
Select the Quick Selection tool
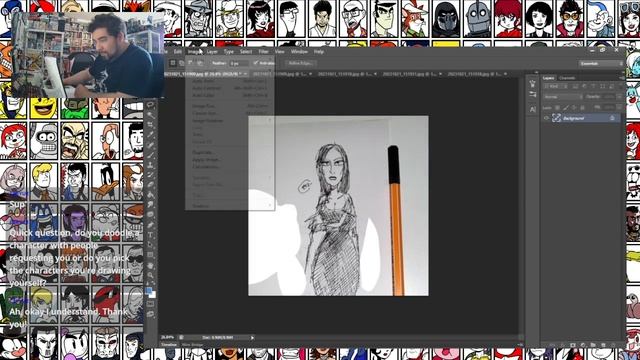pyautogui.click(x=150, y=115)
